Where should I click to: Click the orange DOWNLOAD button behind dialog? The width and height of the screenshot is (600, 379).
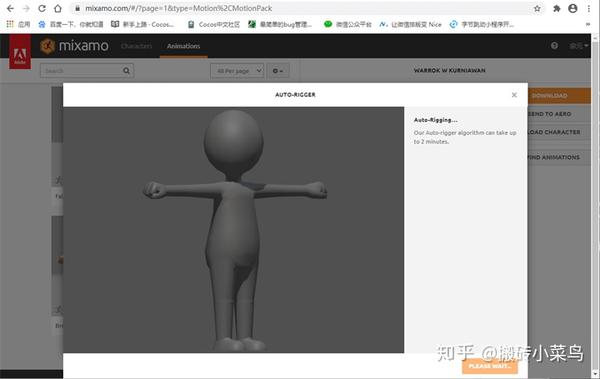click(559, 96)
